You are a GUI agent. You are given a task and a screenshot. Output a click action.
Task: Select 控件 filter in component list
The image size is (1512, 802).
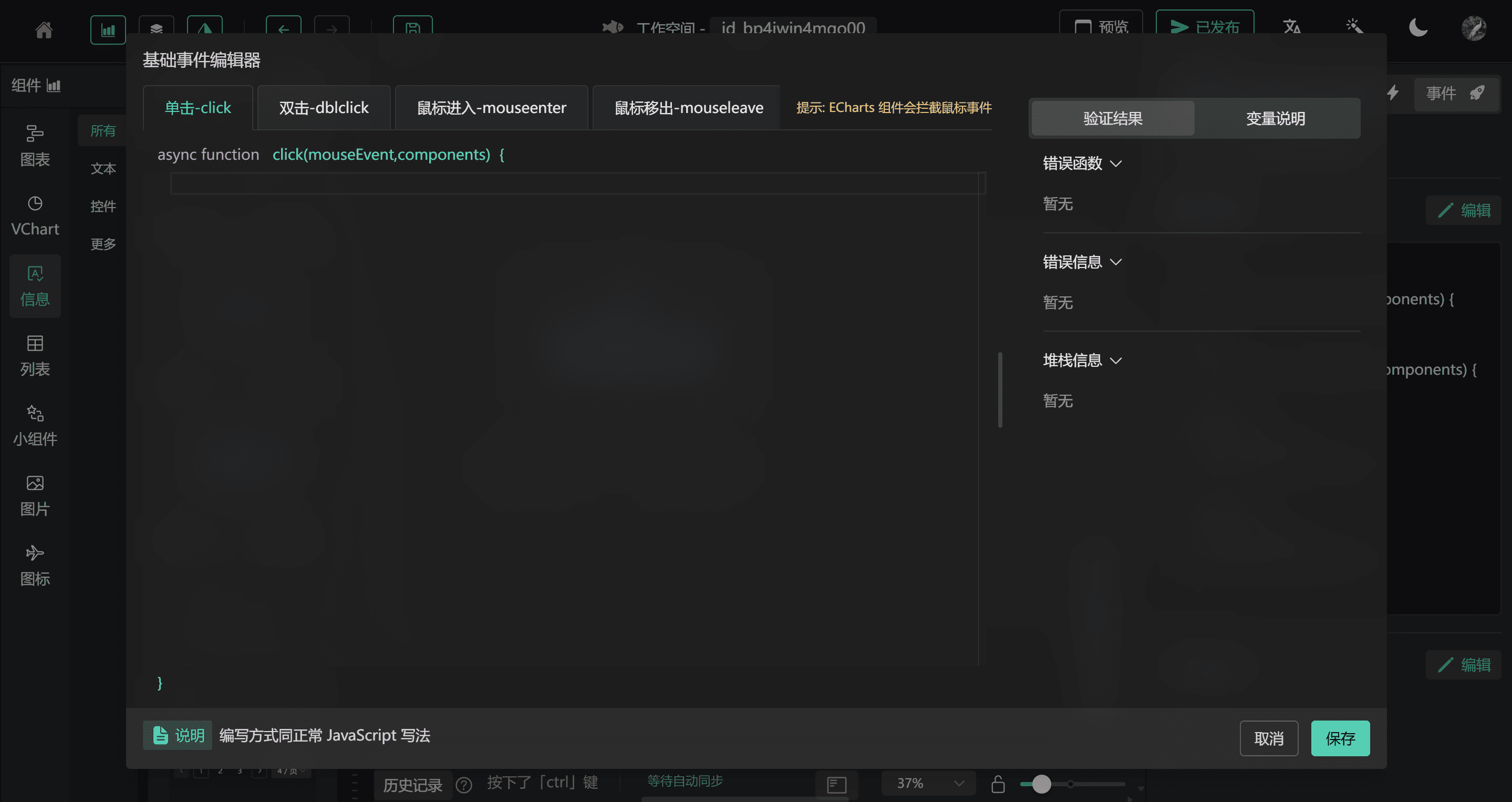pyautogui.click(x=103, y=206)
